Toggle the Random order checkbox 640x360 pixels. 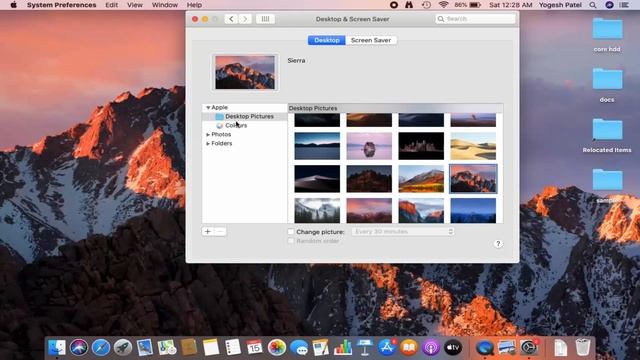291,241
